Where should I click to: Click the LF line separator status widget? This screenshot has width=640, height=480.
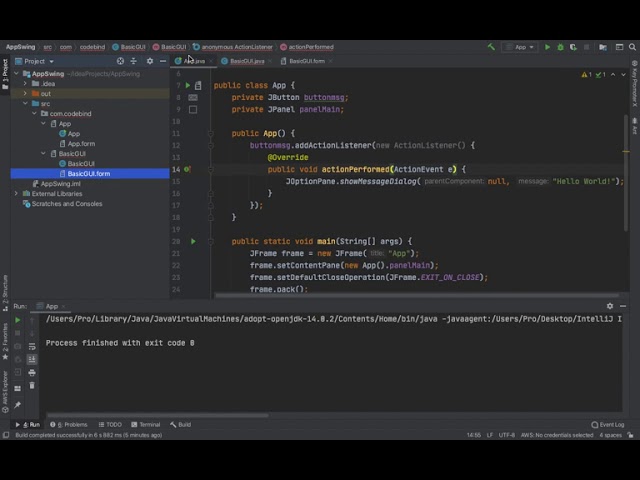tap(489, 435)
